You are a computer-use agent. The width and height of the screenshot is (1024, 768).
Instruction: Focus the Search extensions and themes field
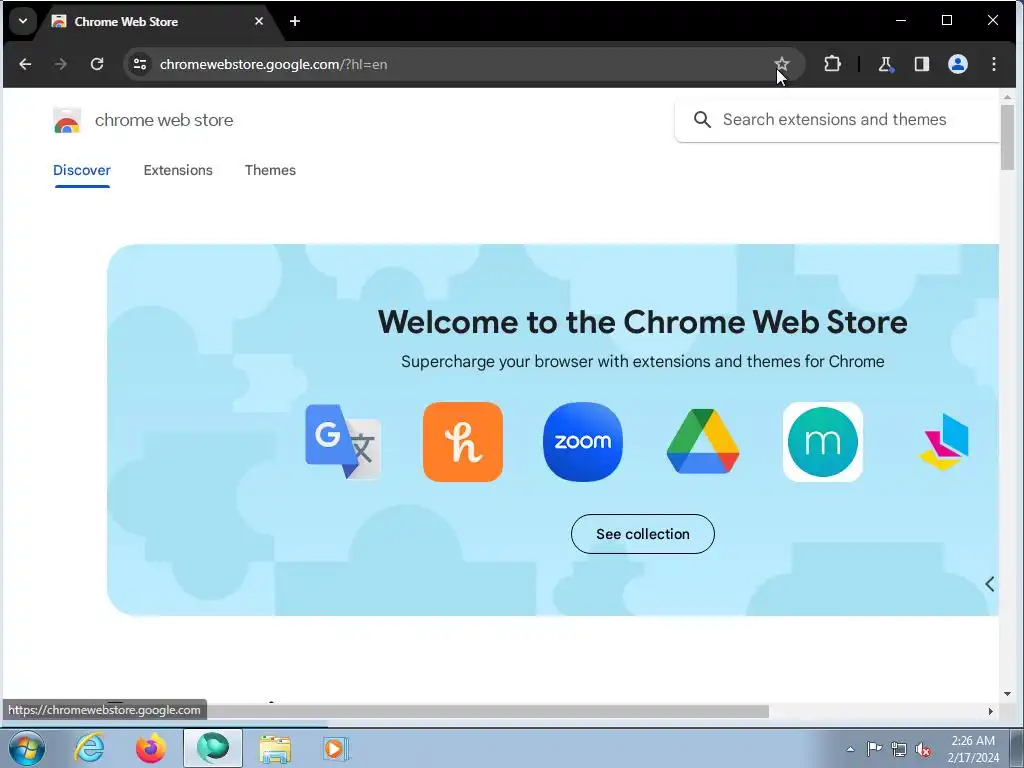[837, 120]
